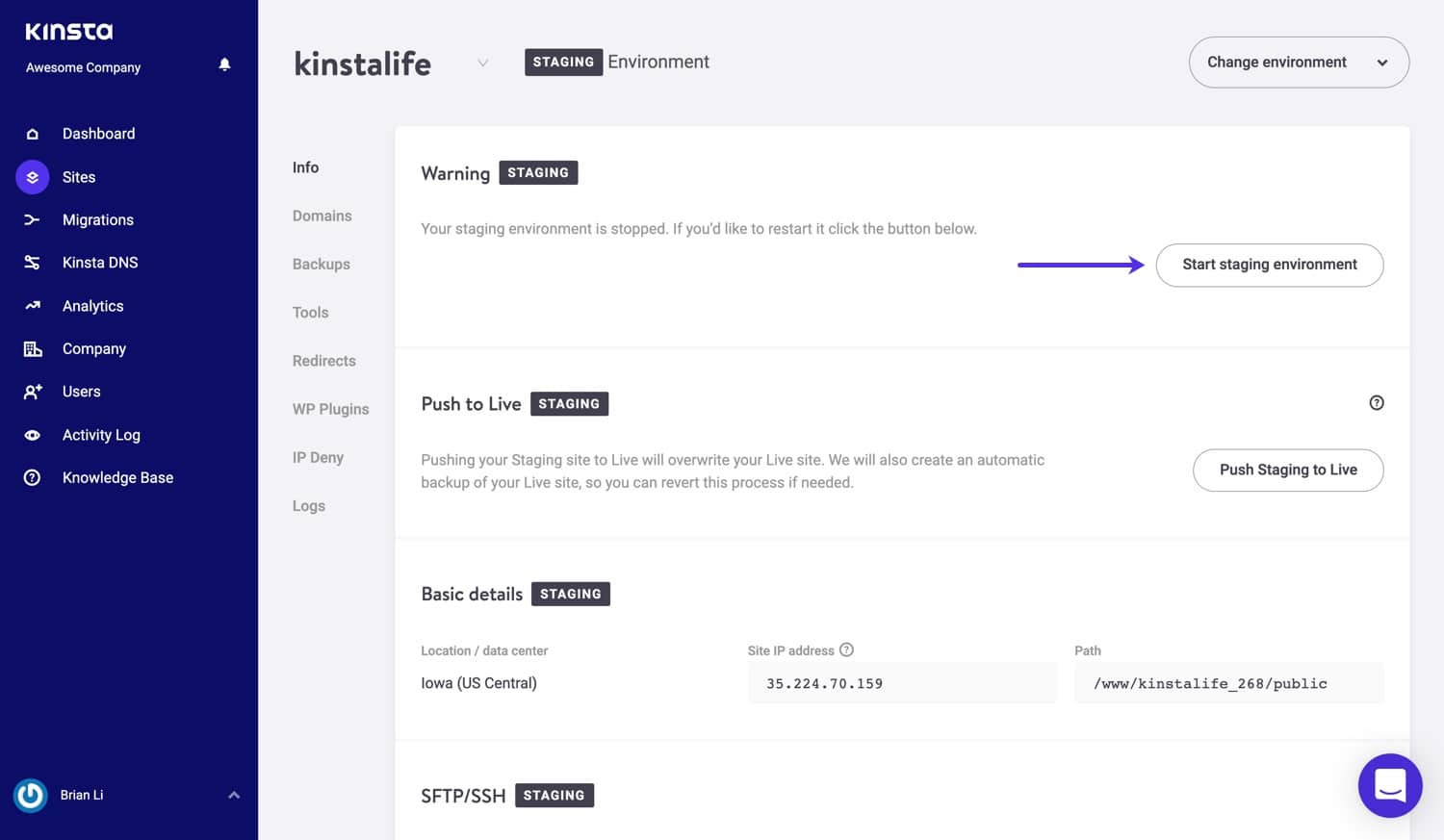Viewport: 1444px width, 840px height.
Task: Click the Site IP address field
Action: pos(902,683)
